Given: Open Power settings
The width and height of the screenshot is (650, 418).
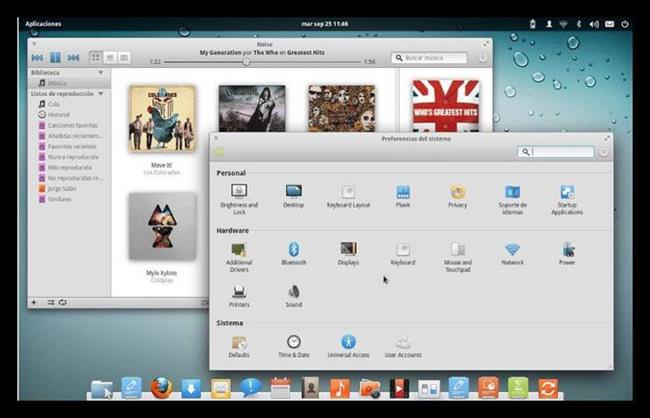Looking at the screenshot, I should tap(567, 253).
